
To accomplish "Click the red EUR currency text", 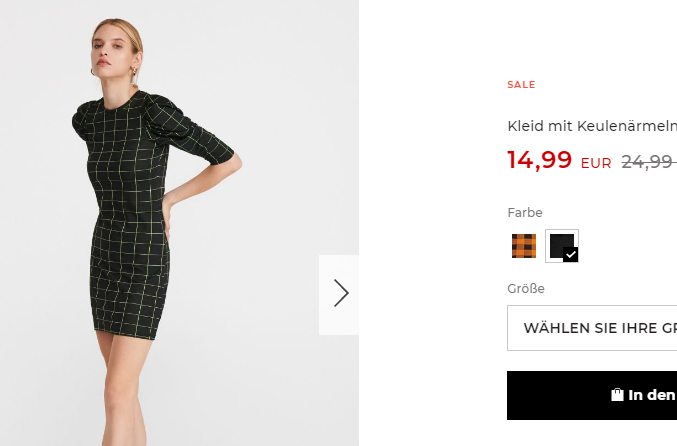I will pos(596,164).
